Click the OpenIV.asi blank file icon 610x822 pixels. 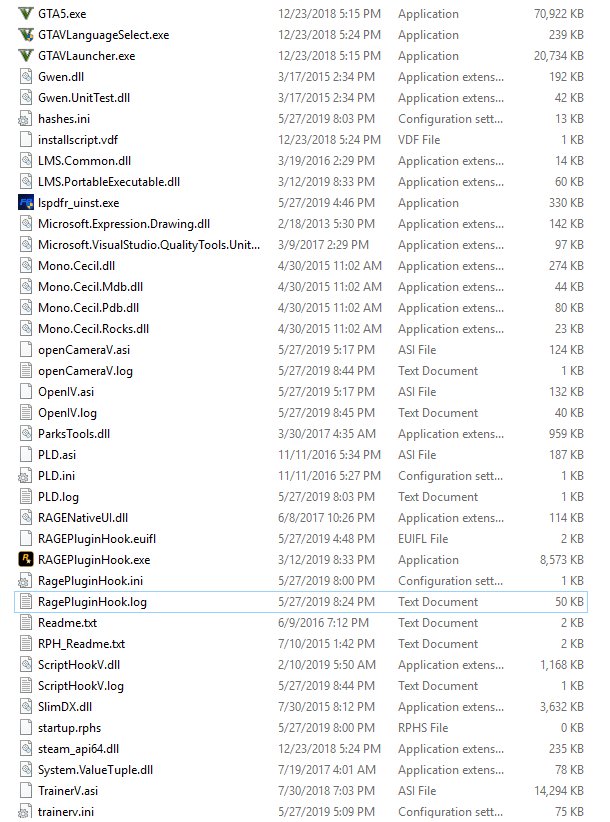pos(26,392)
